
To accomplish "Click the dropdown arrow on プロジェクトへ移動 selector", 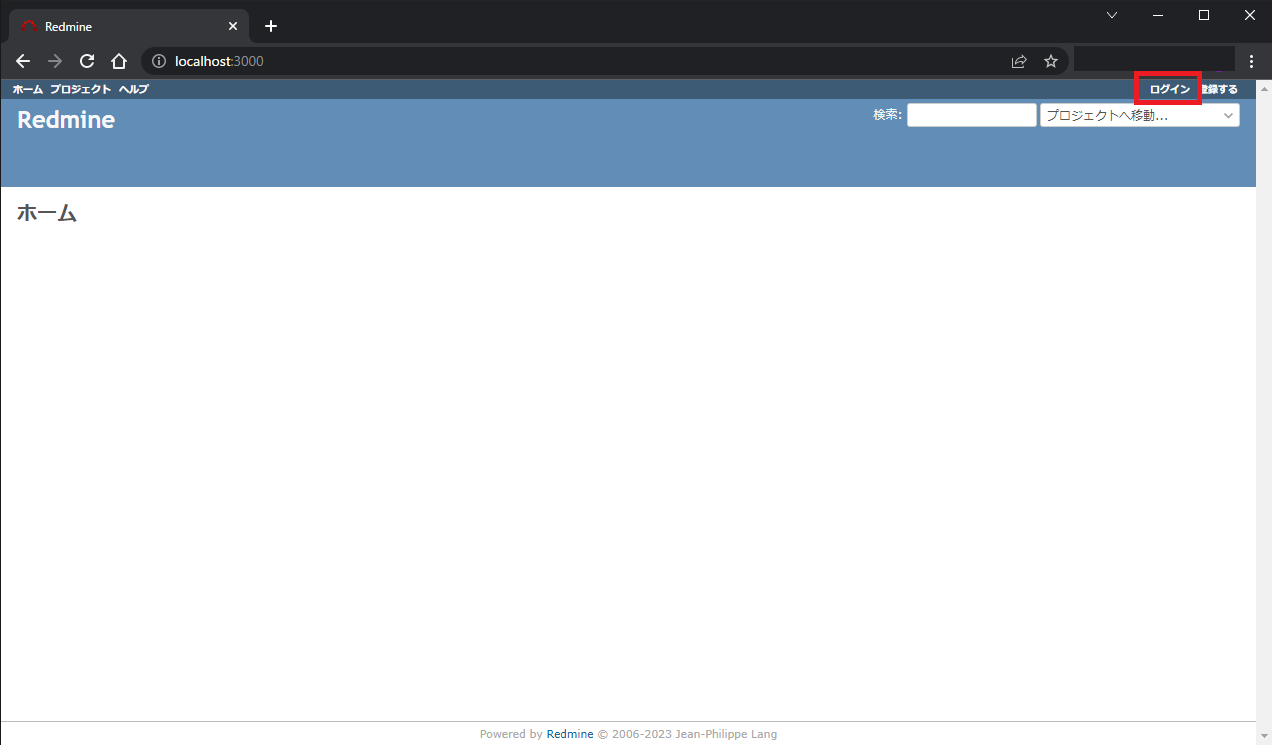I will 1227,114.
